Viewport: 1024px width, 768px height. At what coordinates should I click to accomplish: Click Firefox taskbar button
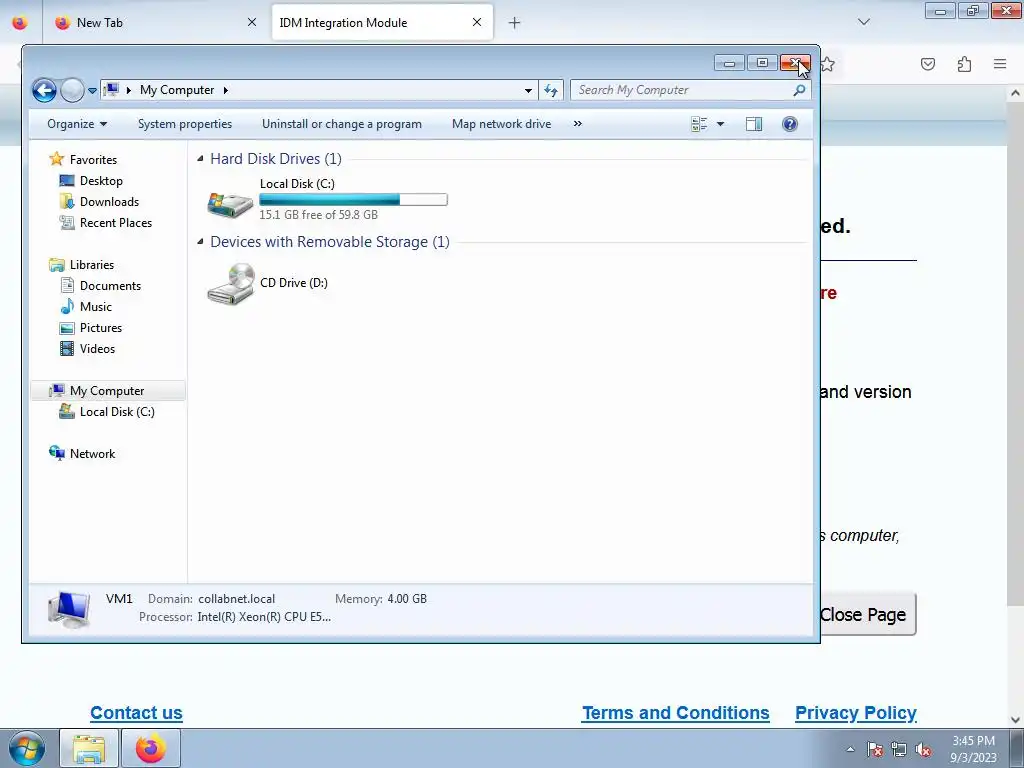pyautogui.click(x=150, y=749)
